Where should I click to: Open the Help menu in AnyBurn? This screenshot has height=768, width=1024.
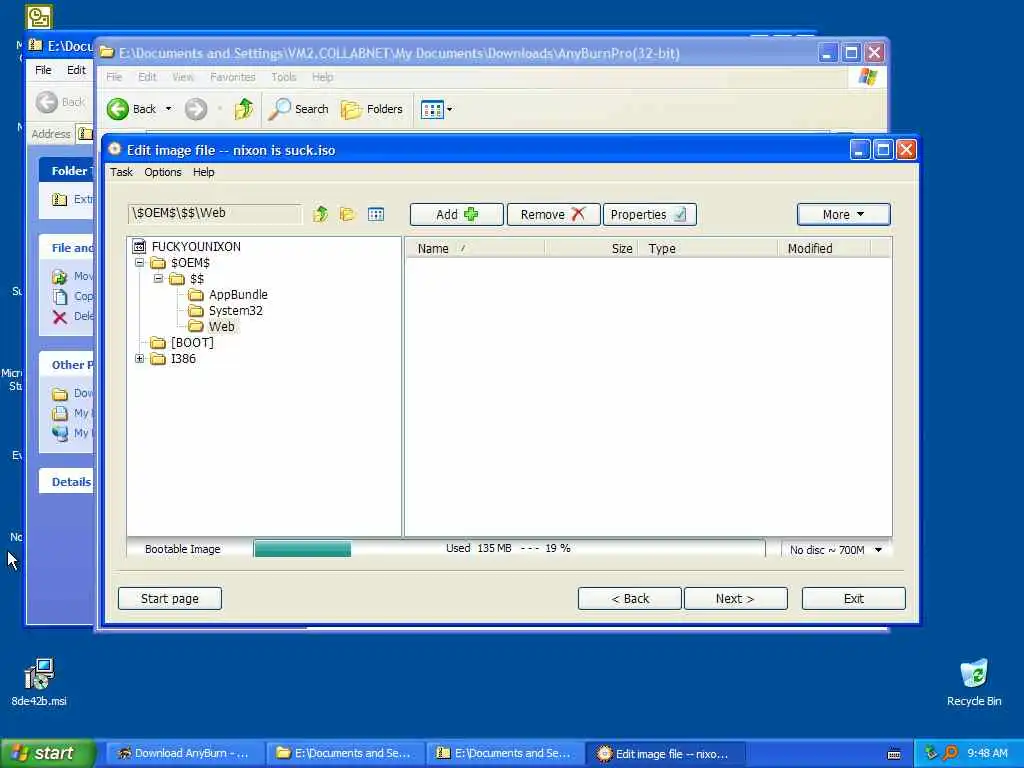203,172
